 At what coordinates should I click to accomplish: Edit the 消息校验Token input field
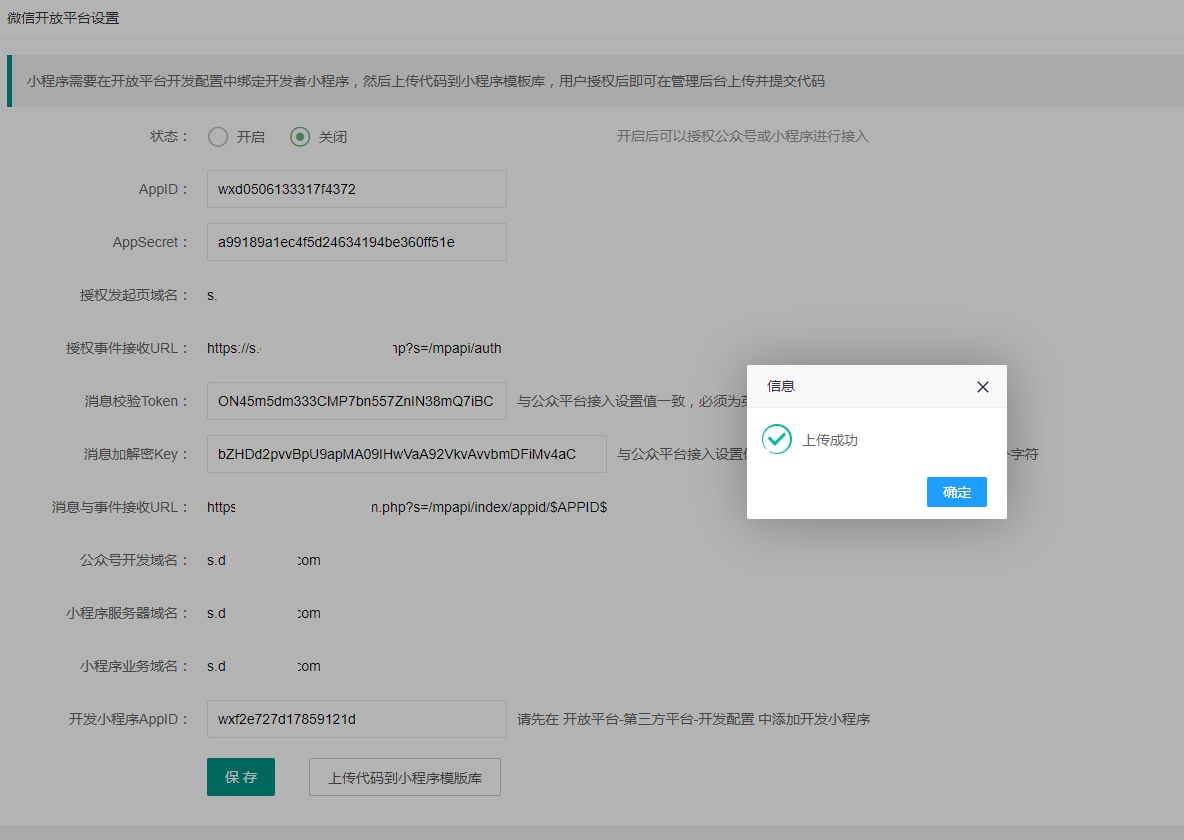click(x=356, y=401)
